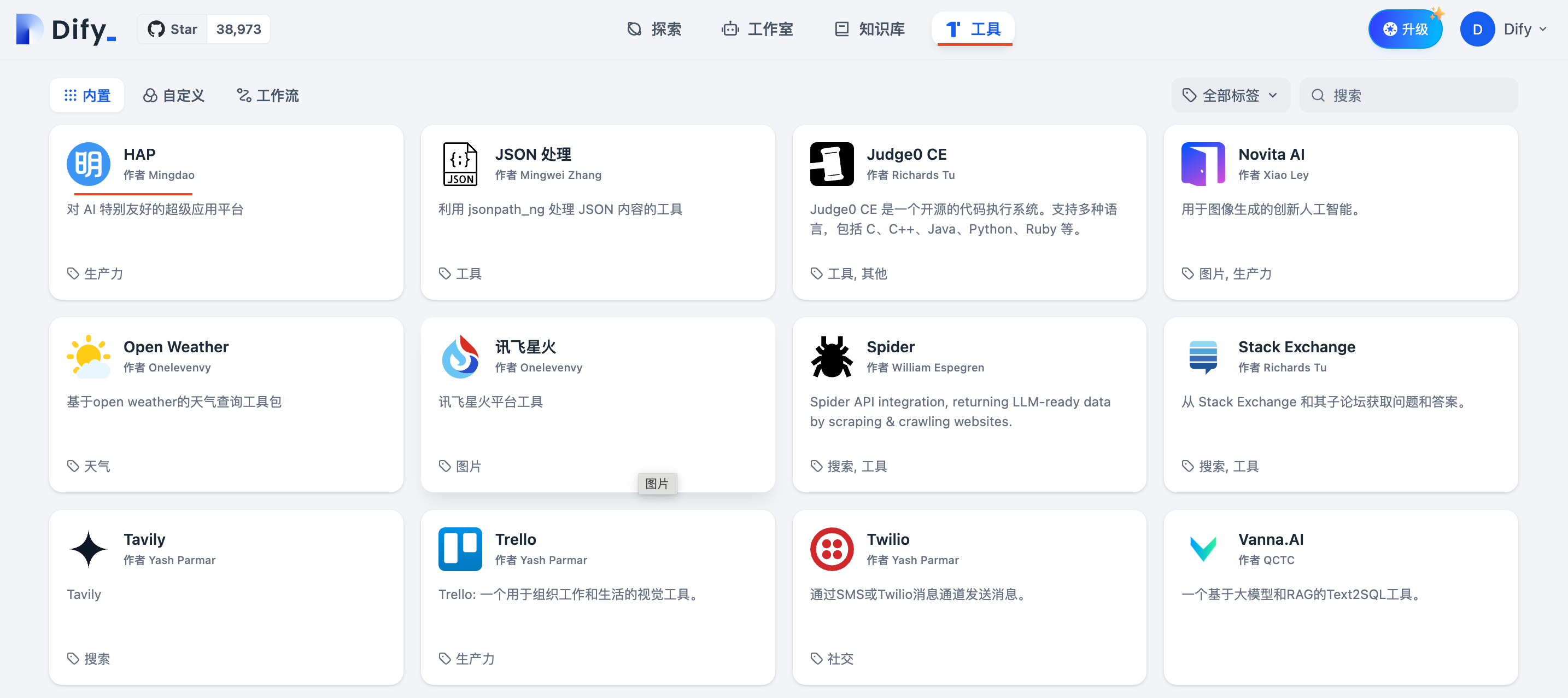Click the Vanna.AI logo icon
This screenshot has width=1568, height=698.
(x=1203, y=549)
